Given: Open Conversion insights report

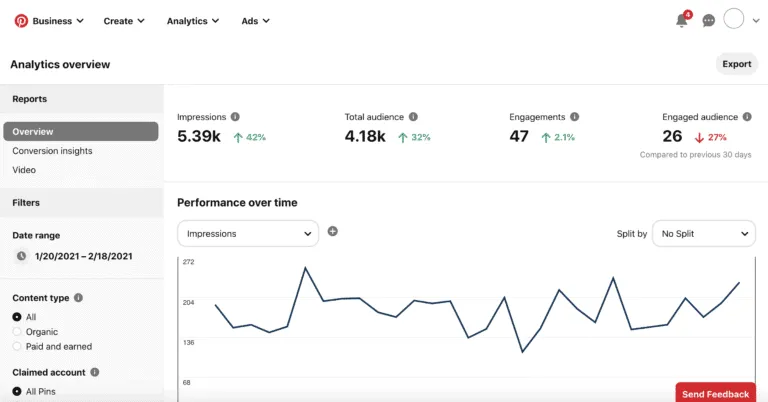Looking at the screenshot, I should click(x=52, y=151).
